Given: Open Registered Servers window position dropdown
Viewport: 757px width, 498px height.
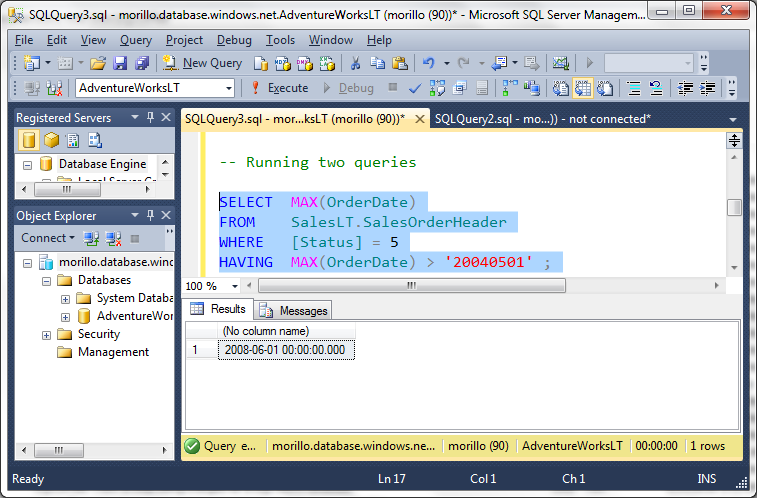Looking at the screenshot, I should (135, 117).
